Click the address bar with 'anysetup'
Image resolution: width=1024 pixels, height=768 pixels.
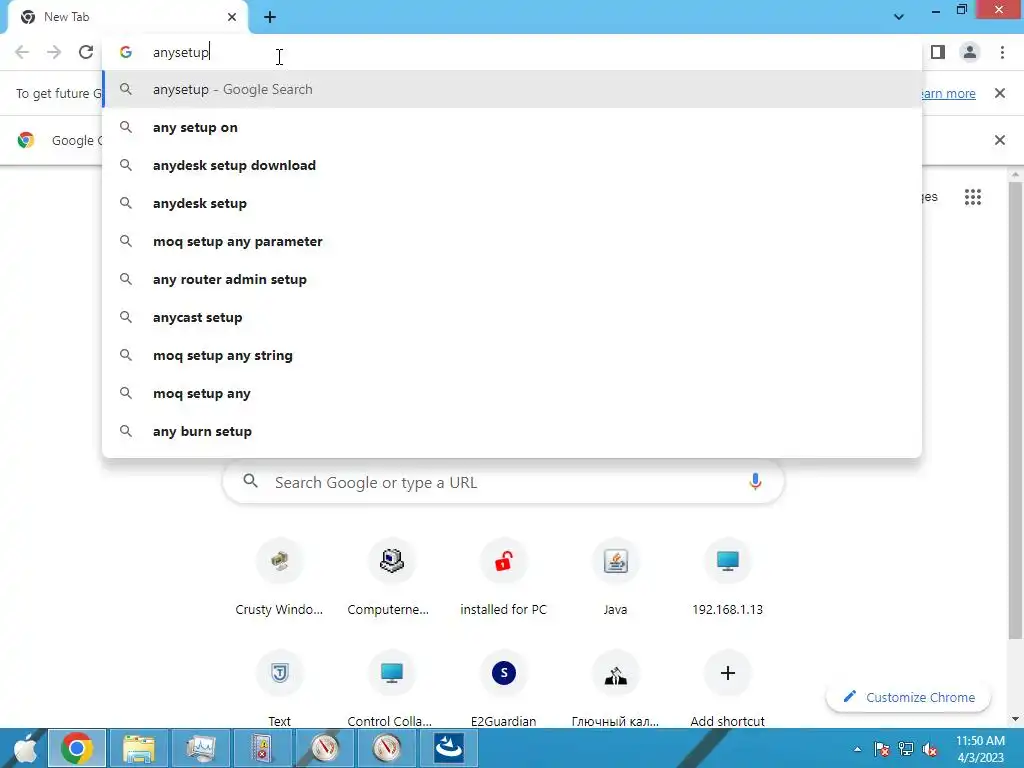coord(512,52)
